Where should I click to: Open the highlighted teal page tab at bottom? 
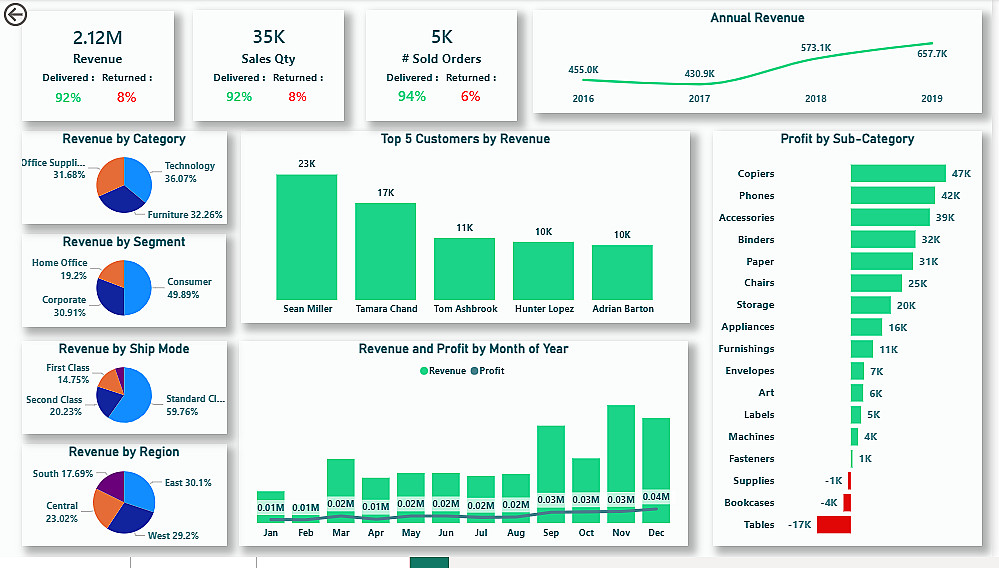click(429, 562)
